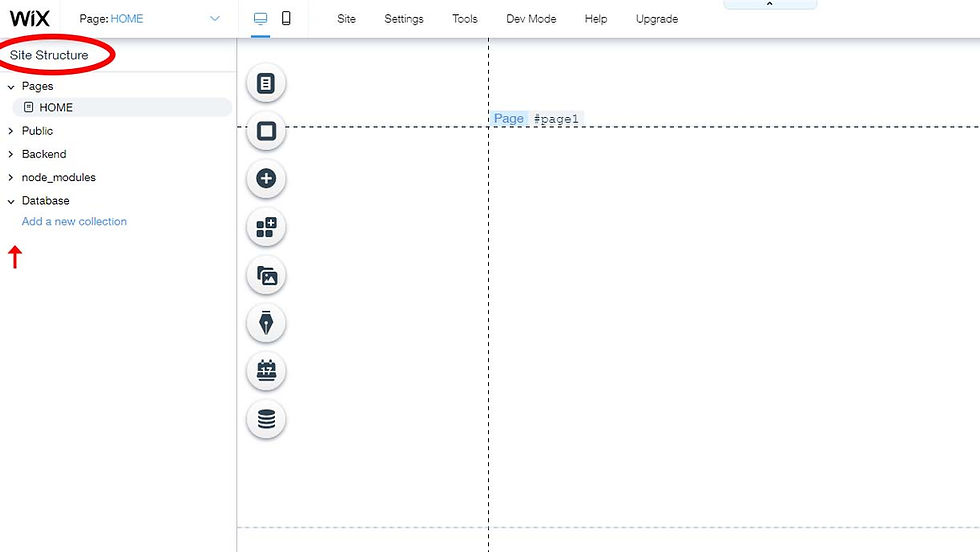Open the Background panel button

coord(266,131)
